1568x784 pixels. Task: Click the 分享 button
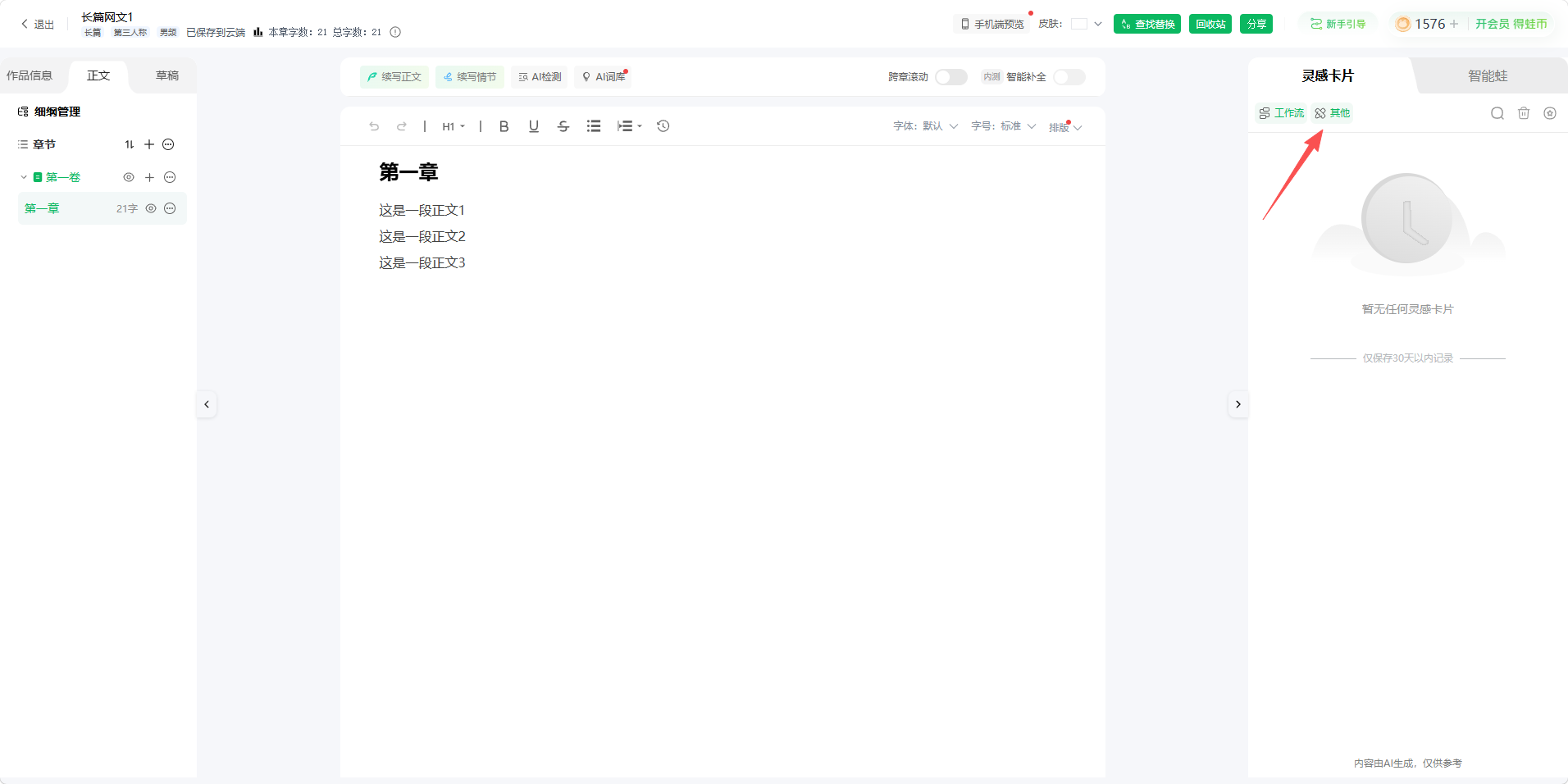click(x=1256, y=24)
